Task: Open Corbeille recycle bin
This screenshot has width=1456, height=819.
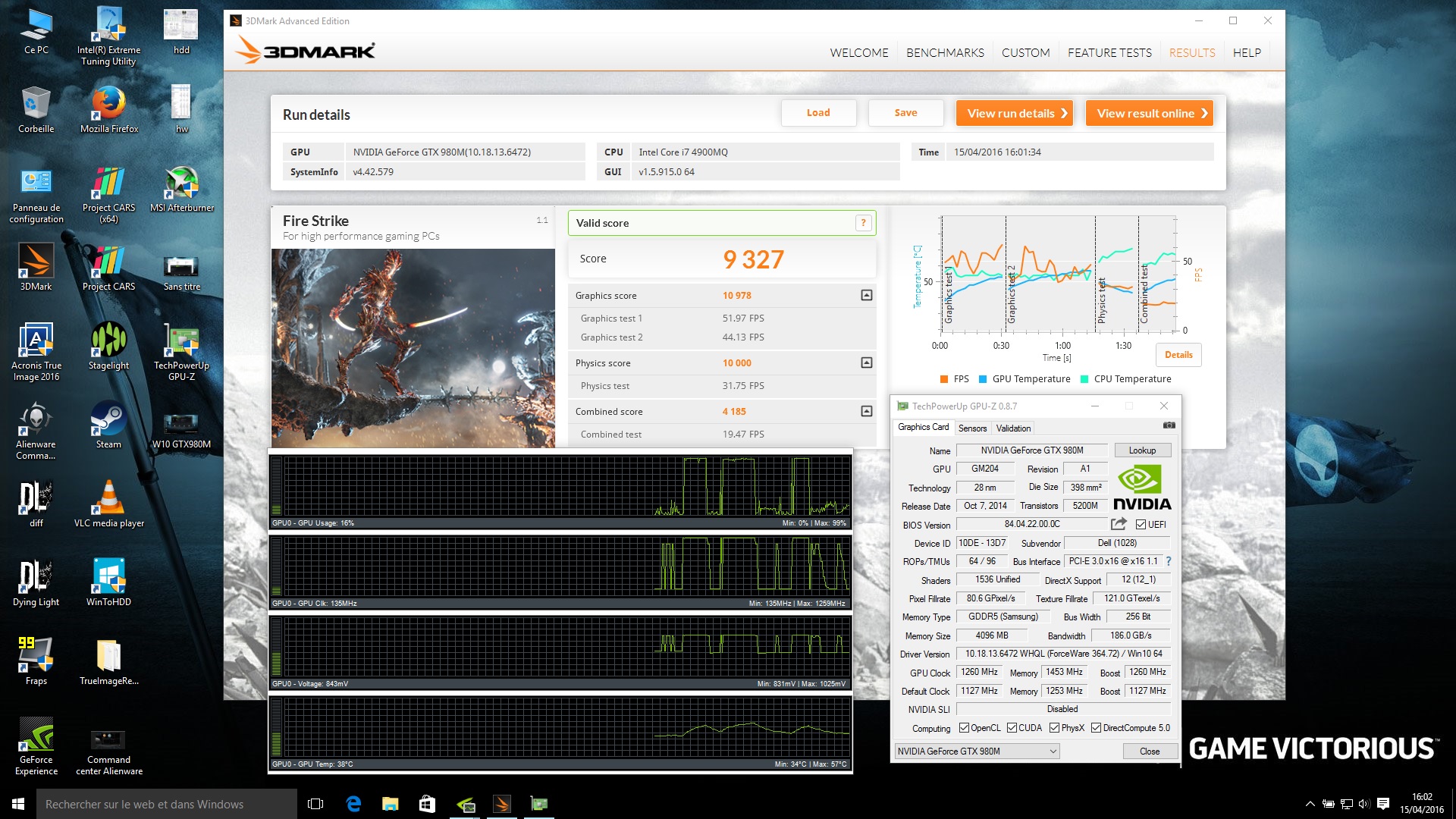Action: coord(36,110)
